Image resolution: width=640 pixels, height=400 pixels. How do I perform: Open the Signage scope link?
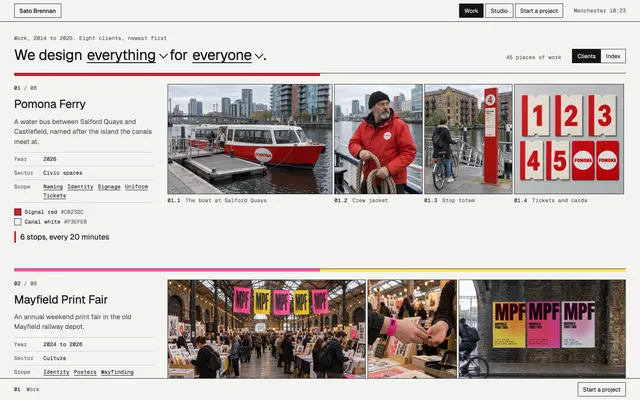(x=109, y=187)
